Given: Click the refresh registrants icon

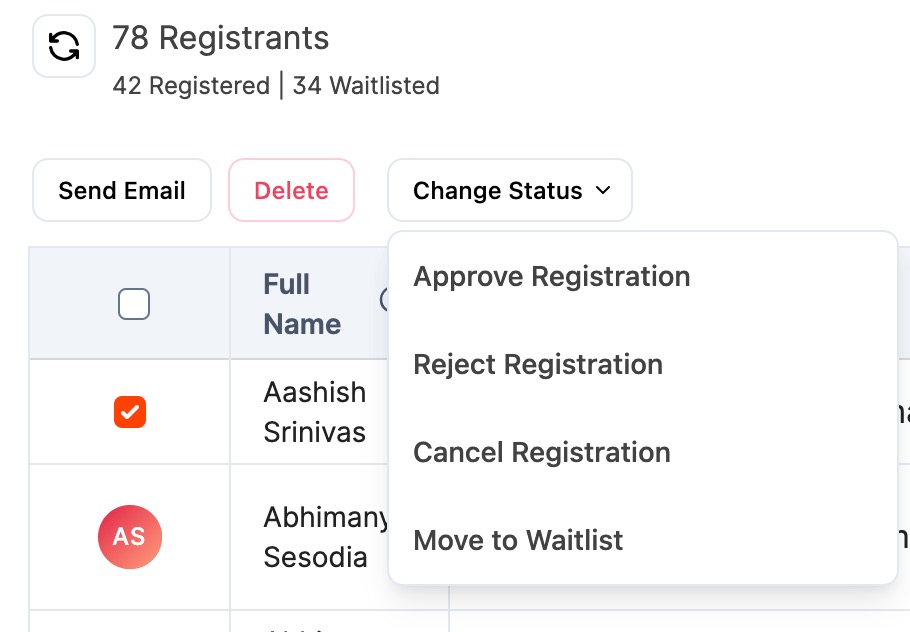Looking at the screenshot, I should point(64,46).
